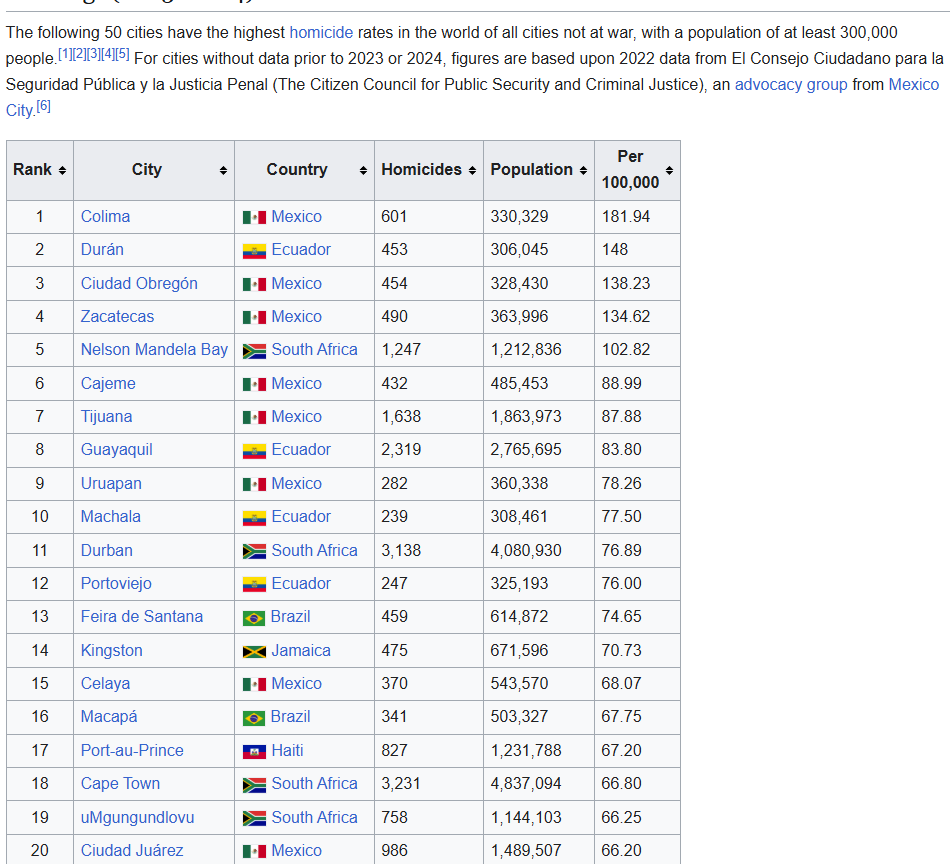Open the Zacatecas city link

118,316
